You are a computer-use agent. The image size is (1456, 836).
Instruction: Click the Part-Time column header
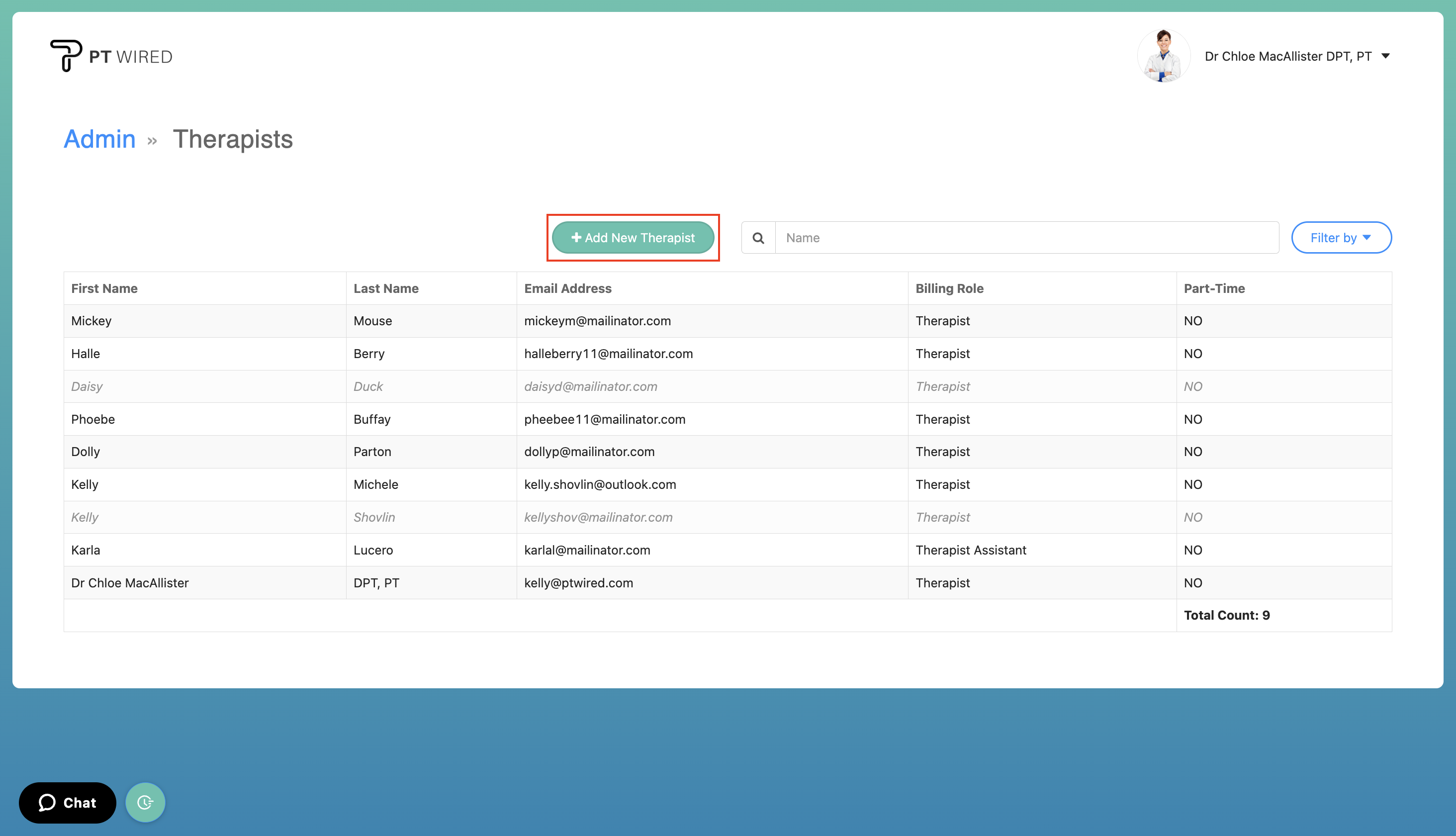(x=1214, y=288)
